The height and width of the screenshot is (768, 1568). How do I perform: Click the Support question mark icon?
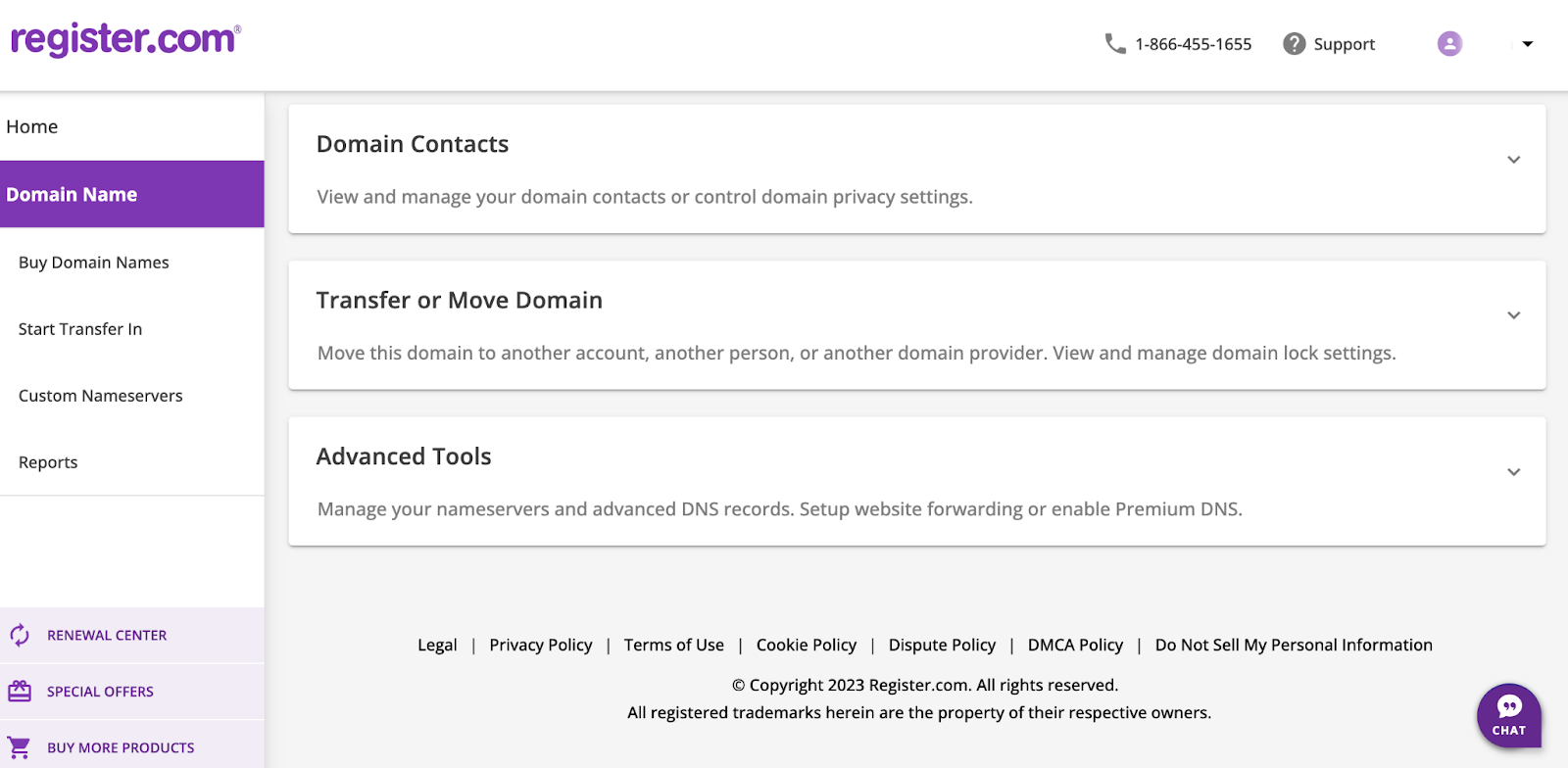(1295, 44)
